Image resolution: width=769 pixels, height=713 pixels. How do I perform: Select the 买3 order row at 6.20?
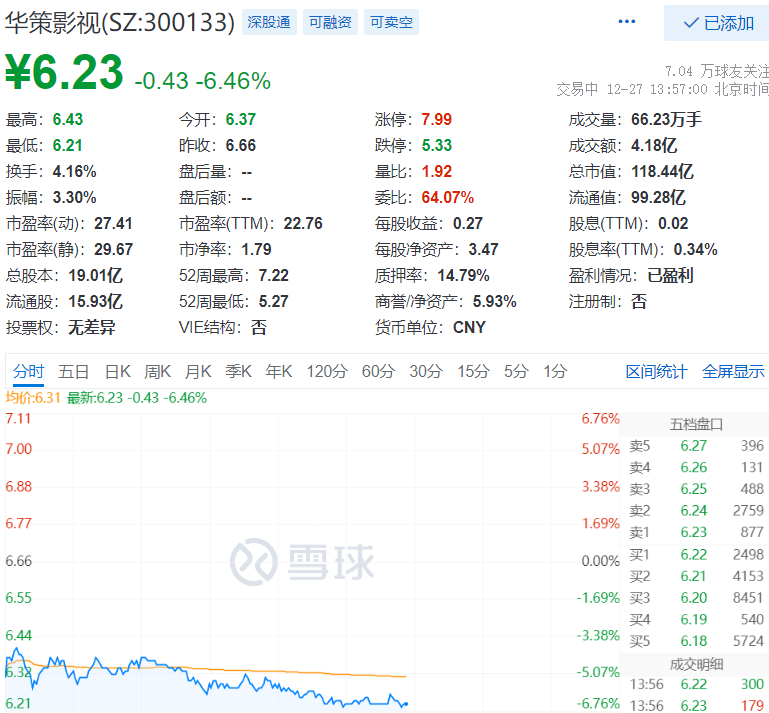tap(696, 598)
